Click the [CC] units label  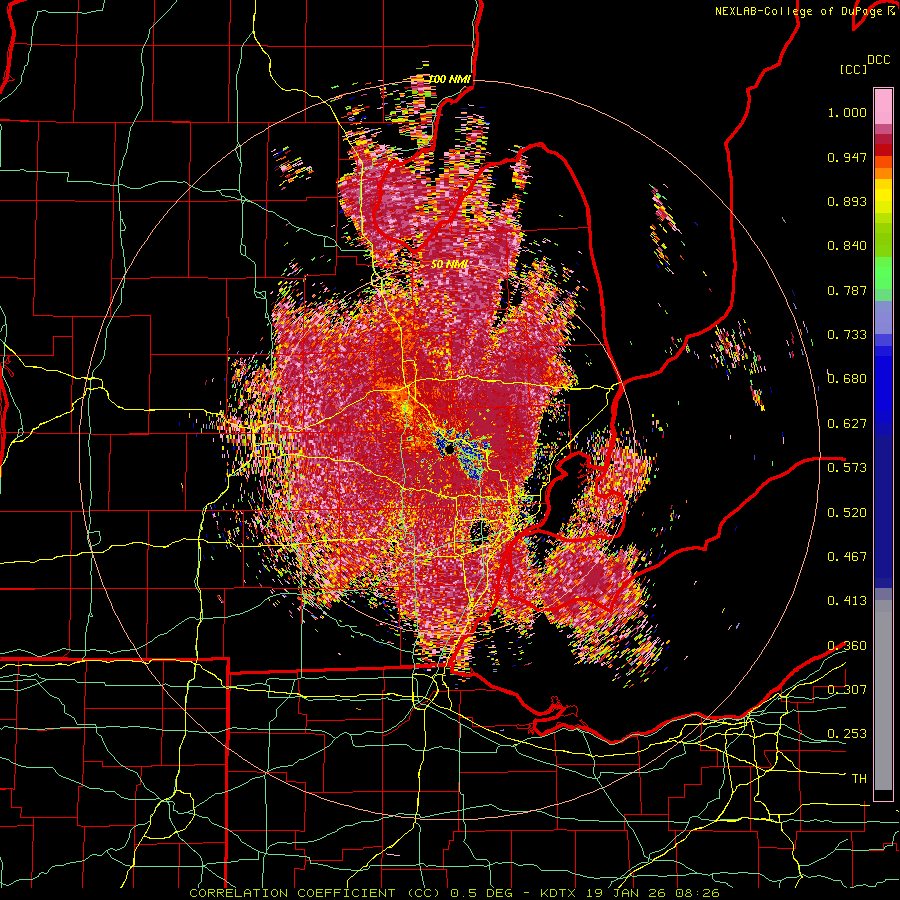click(x=853, y=69)
